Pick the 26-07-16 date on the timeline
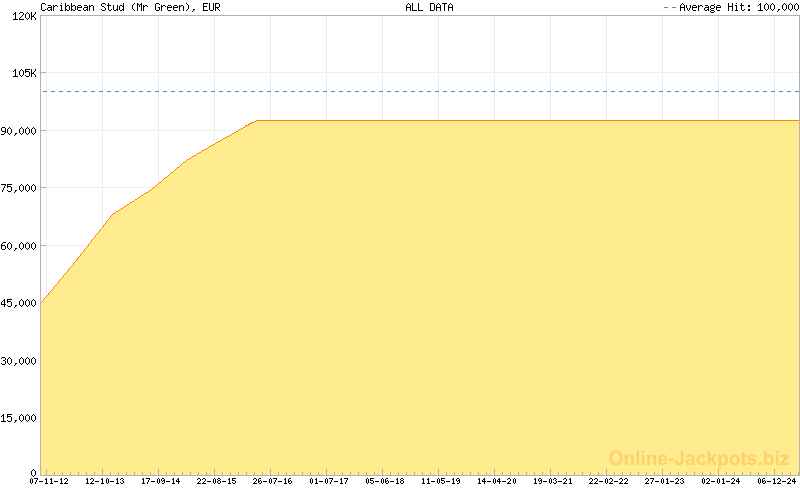This screenshot has width=800, height=490. [x=273, y=481]
